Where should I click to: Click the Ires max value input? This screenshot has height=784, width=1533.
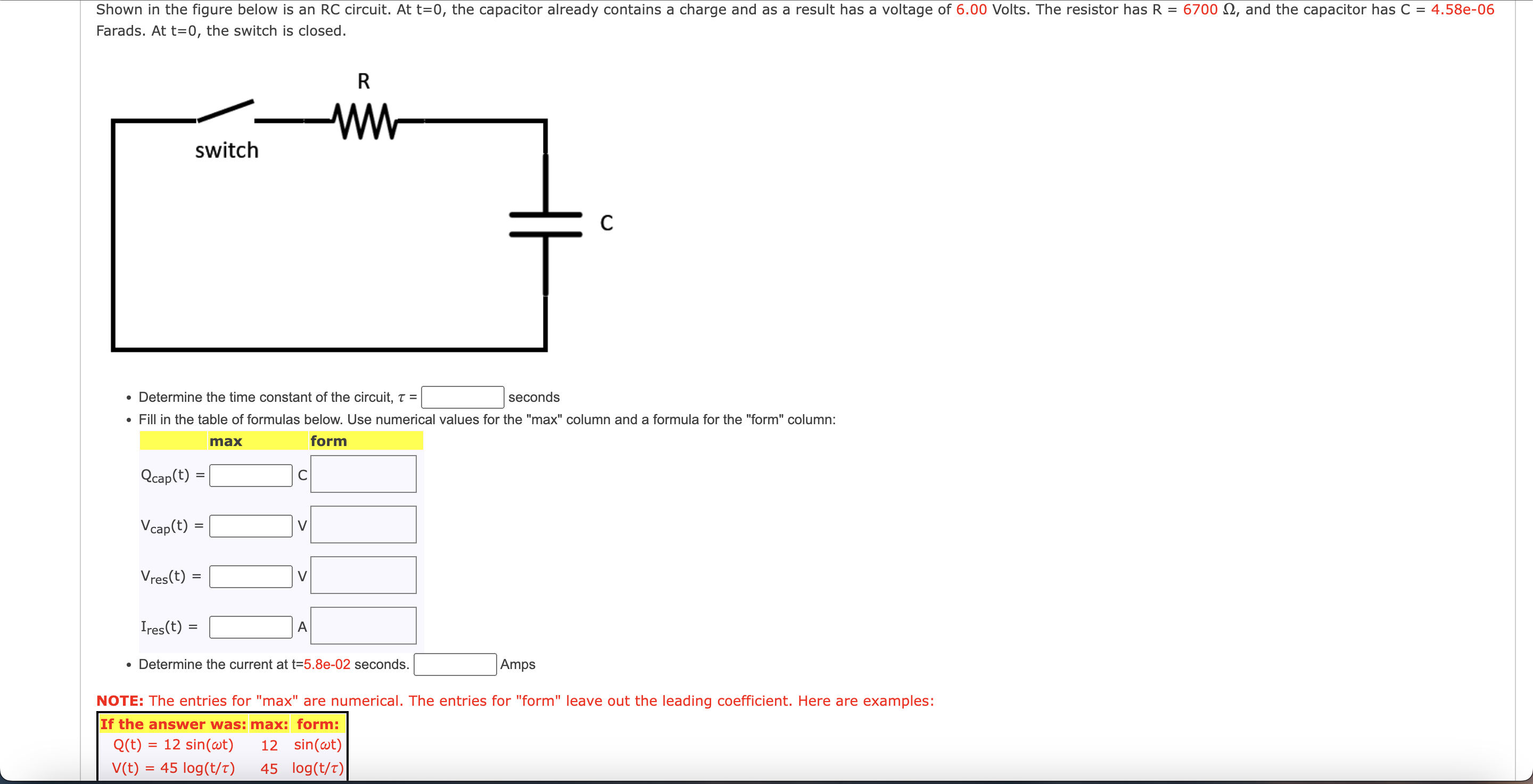point(251,627)
